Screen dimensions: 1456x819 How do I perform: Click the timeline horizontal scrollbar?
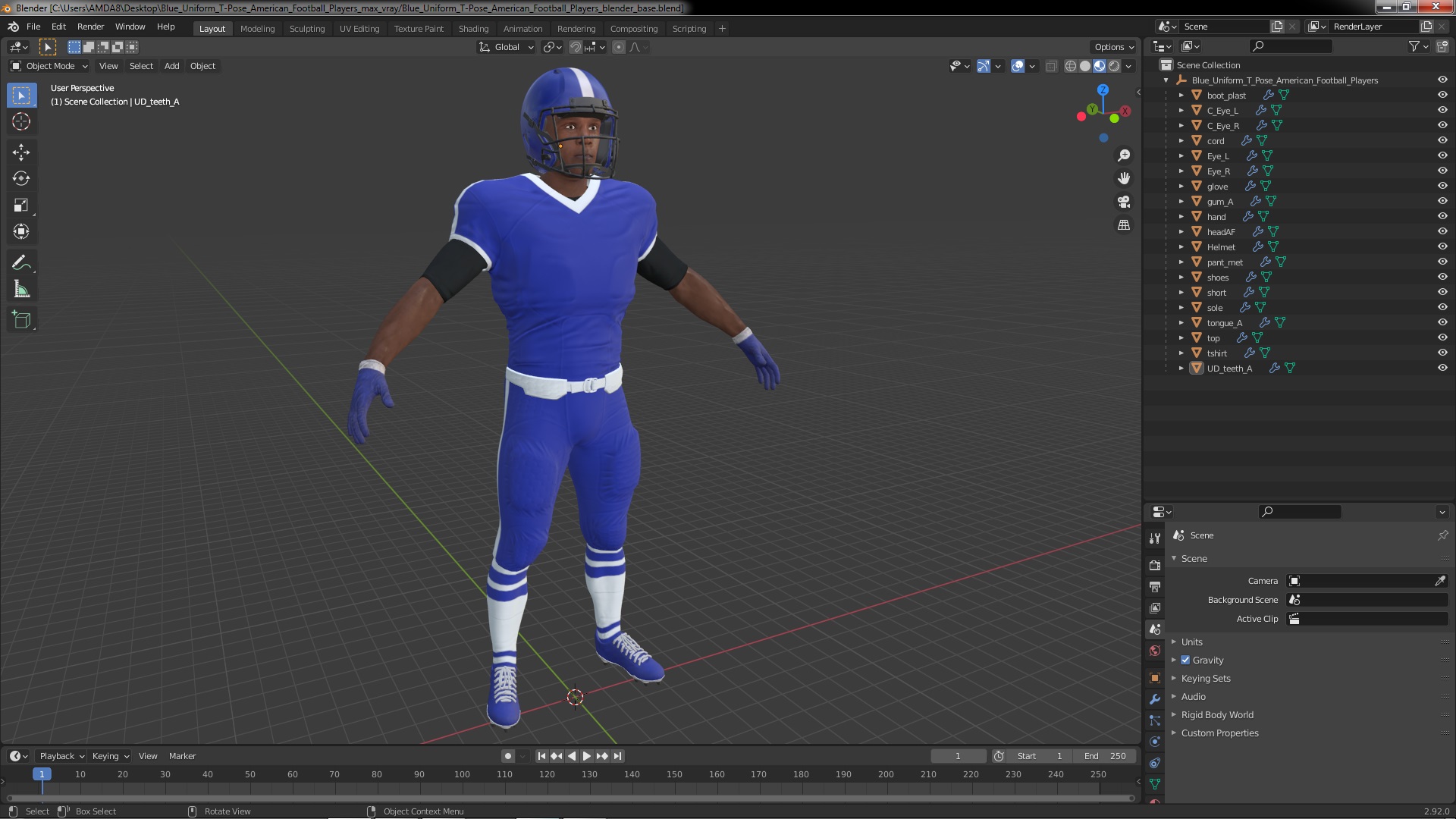(x=570, y=798)
